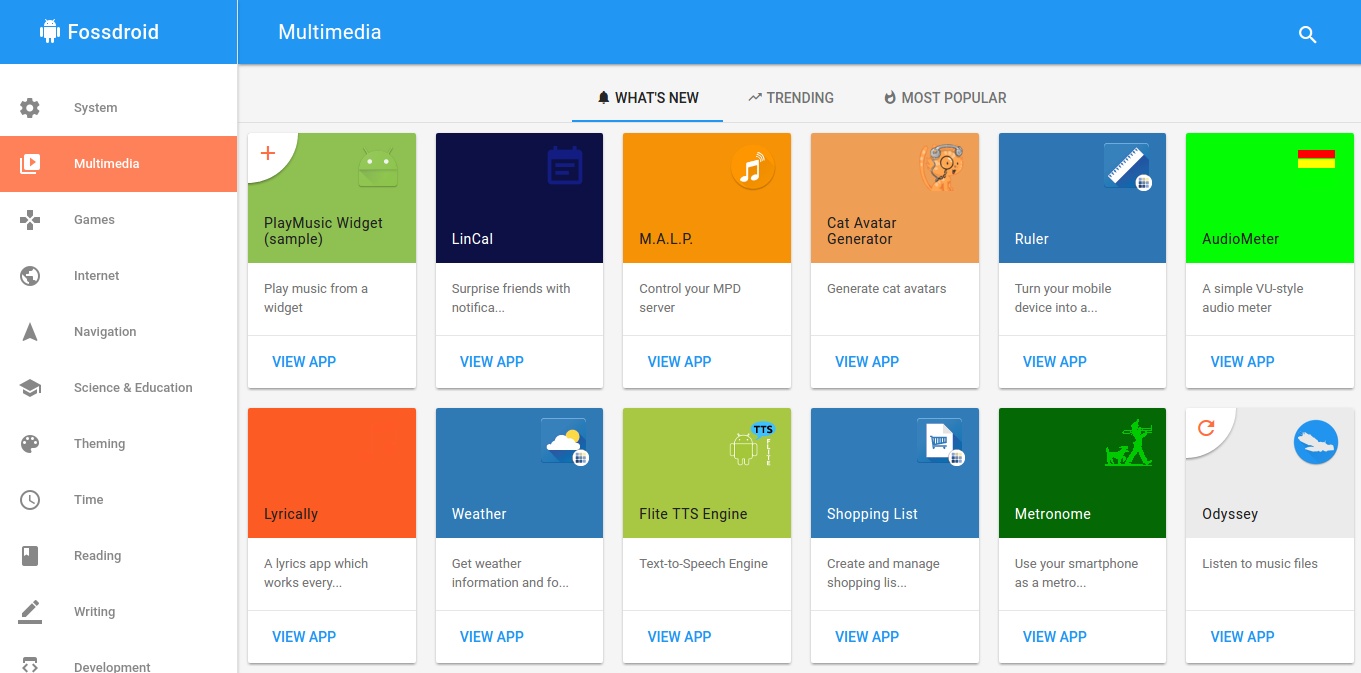The height and width of the screenshot is (673, 1361).
Task: Click the Metronome green figure icon
Action: coord(1128,443)
